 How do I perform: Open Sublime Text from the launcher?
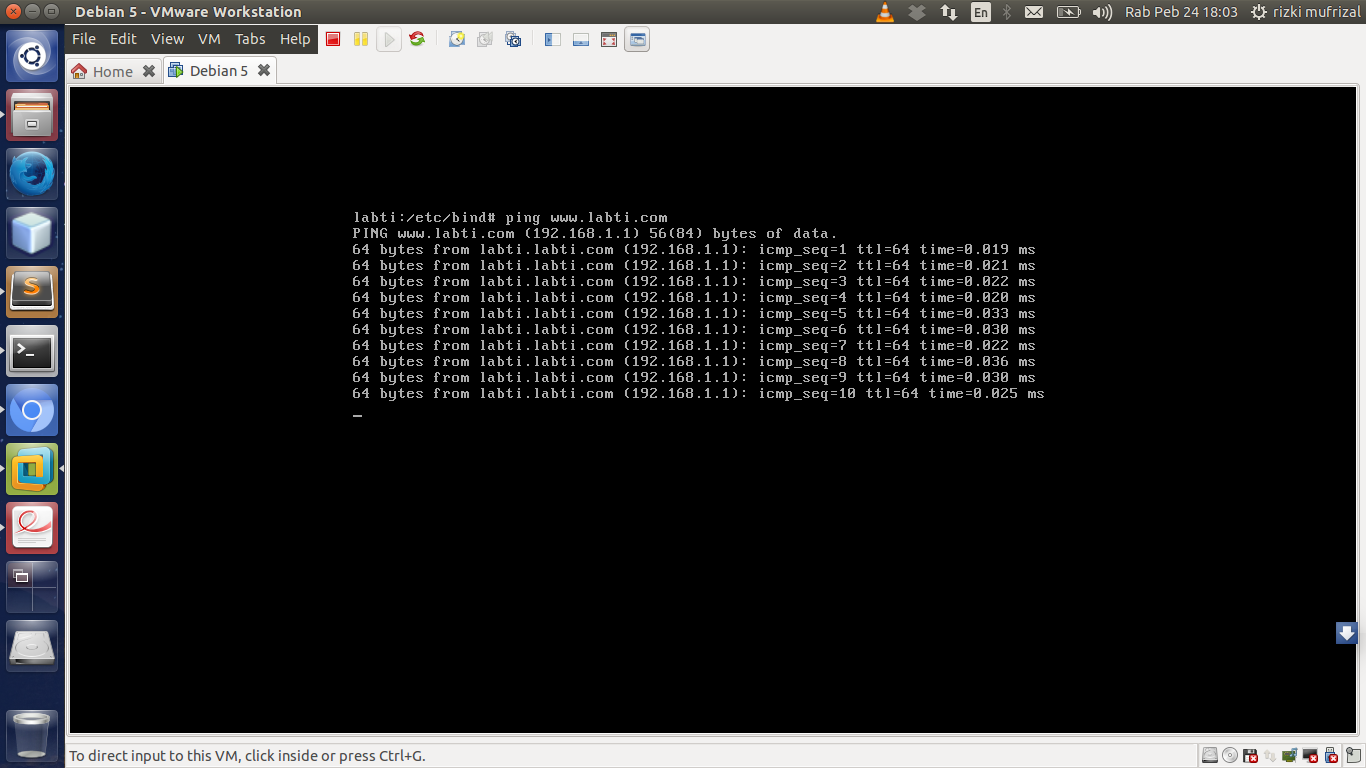tap(32, 292)
